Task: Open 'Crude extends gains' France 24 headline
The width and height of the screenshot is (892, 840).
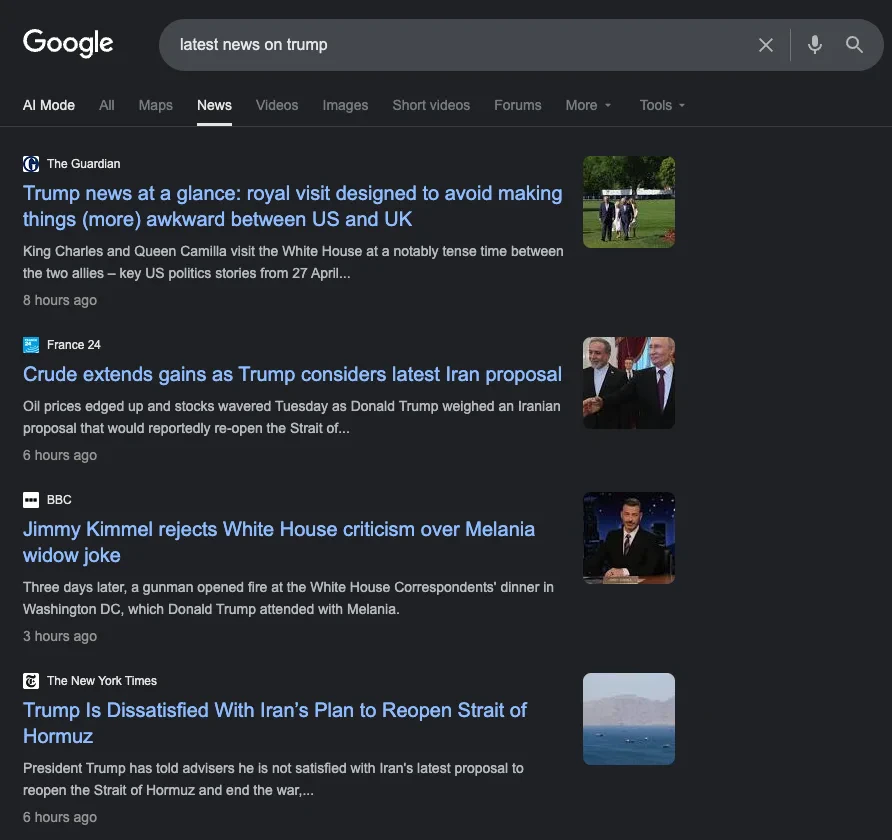Action: [292, 374]
